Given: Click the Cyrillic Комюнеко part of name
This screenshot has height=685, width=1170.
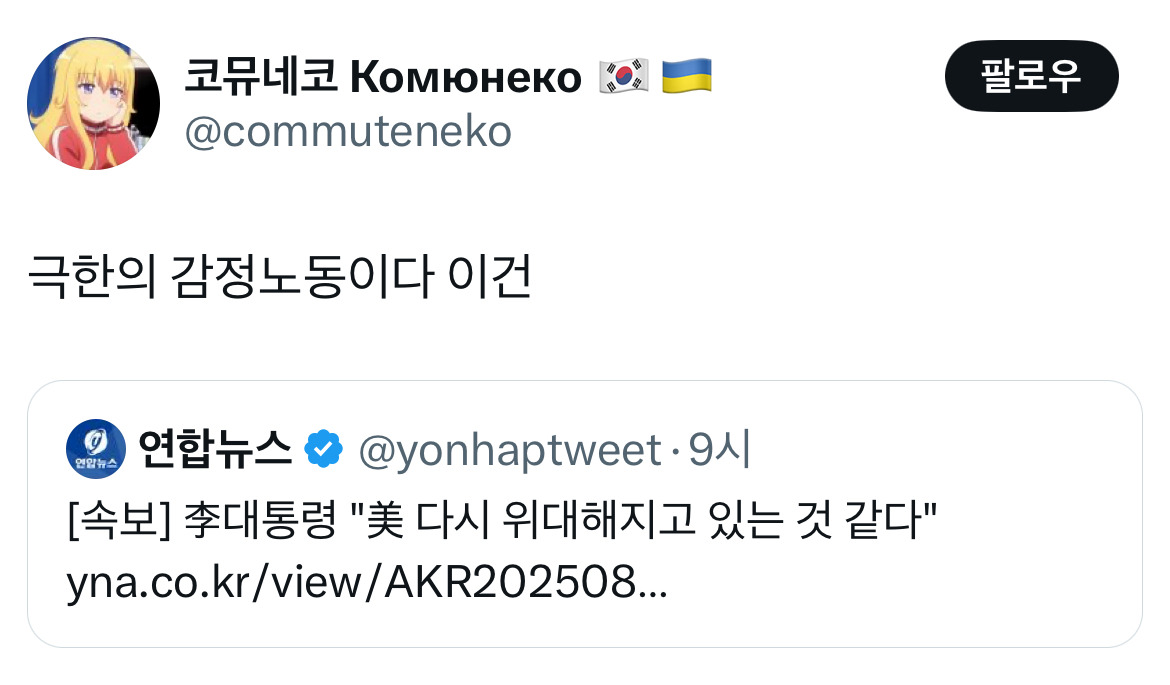Looking at the screenshot, I should click(466, 78).
